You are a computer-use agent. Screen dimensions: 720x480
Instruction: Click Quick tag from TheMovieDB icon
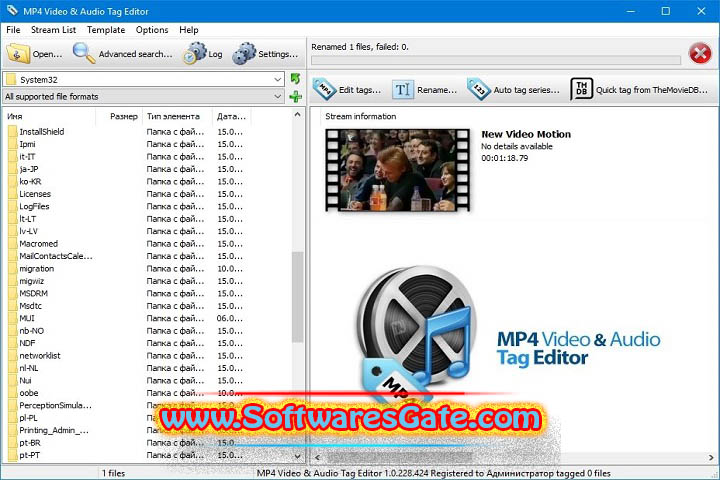click(x=581, y=89)
